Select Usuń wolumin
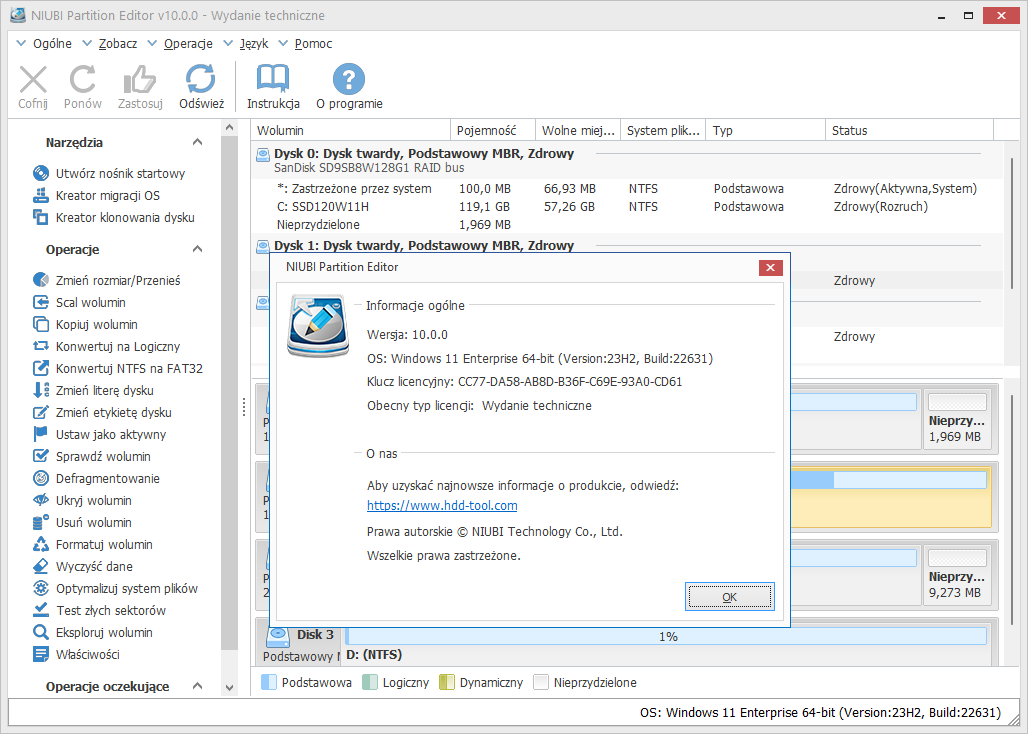 [82, 523]
